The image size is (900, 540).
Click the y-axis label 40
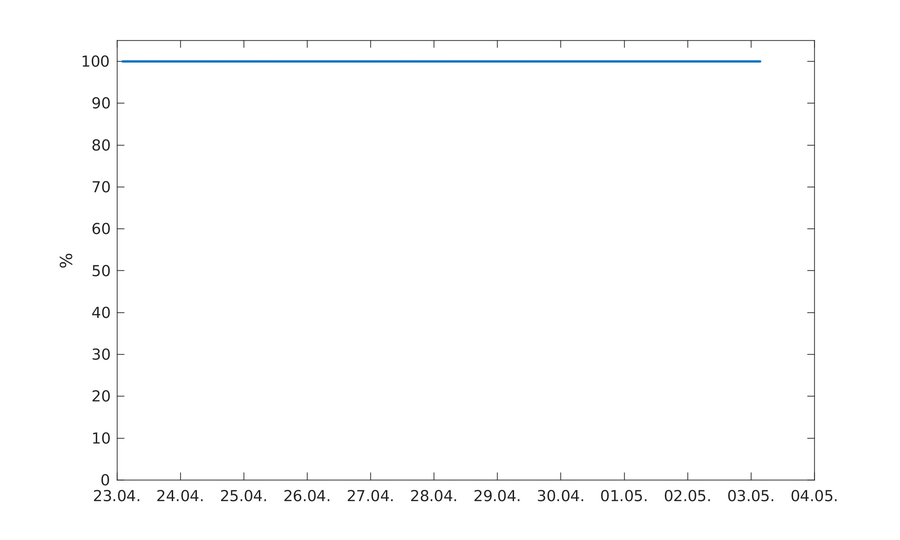pos(100,313)
